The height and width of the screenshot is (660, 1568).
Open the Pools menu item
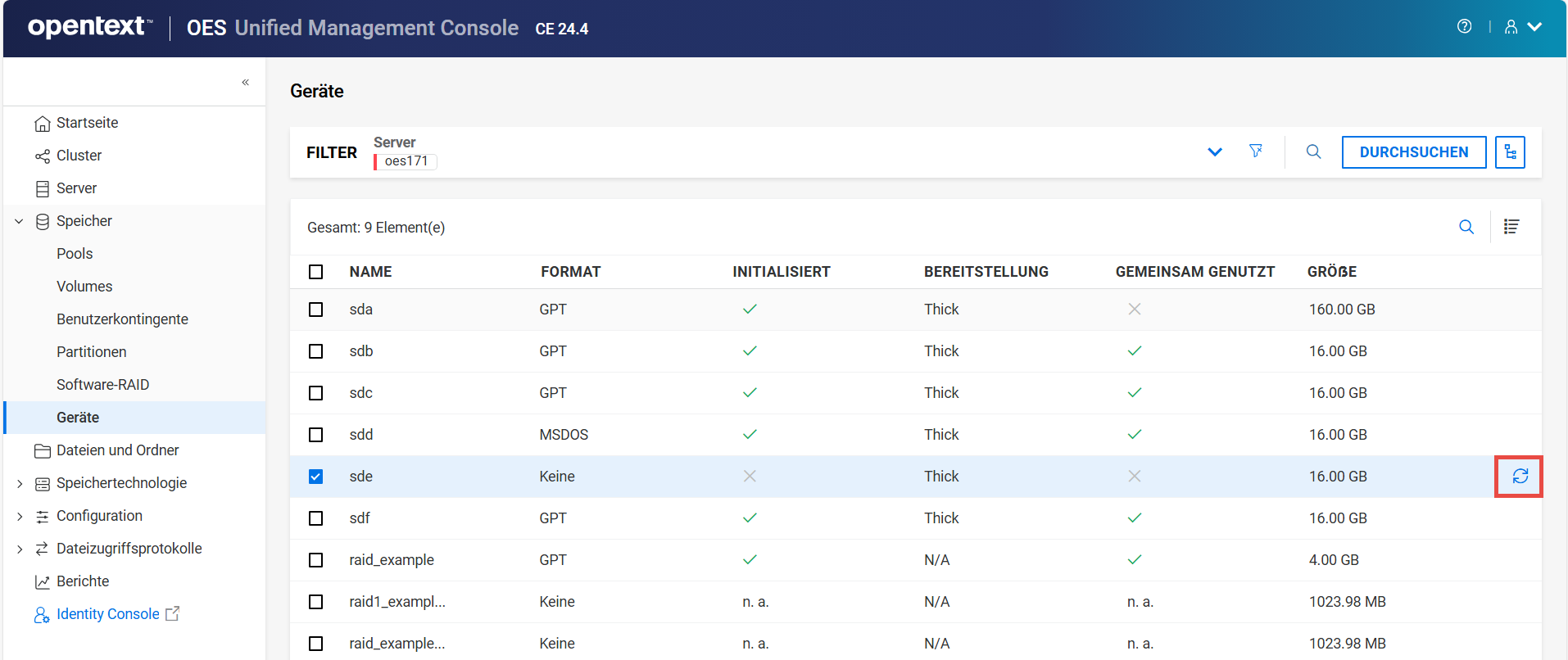point(75,254)
